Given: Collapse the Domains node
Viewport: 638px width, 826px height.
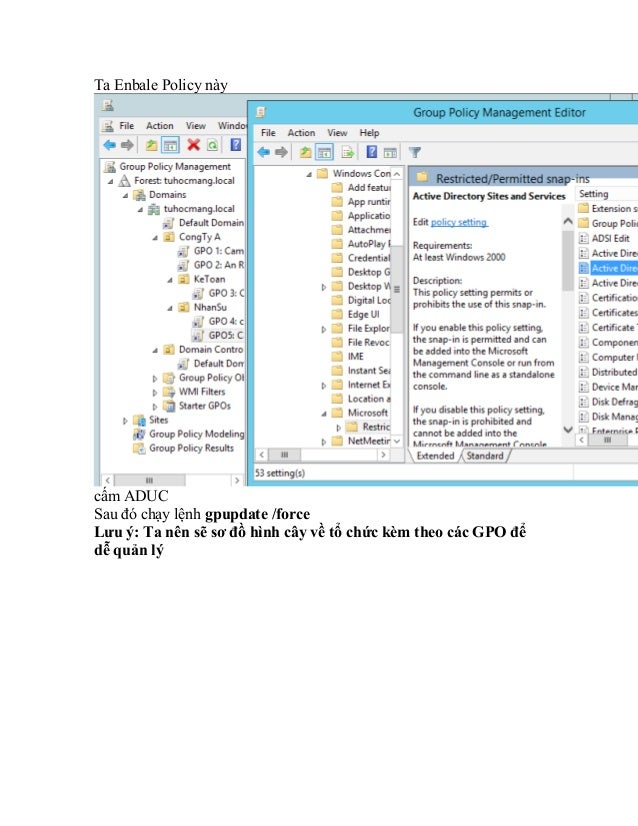Looking at the screenshot, I should pos(125,195).
